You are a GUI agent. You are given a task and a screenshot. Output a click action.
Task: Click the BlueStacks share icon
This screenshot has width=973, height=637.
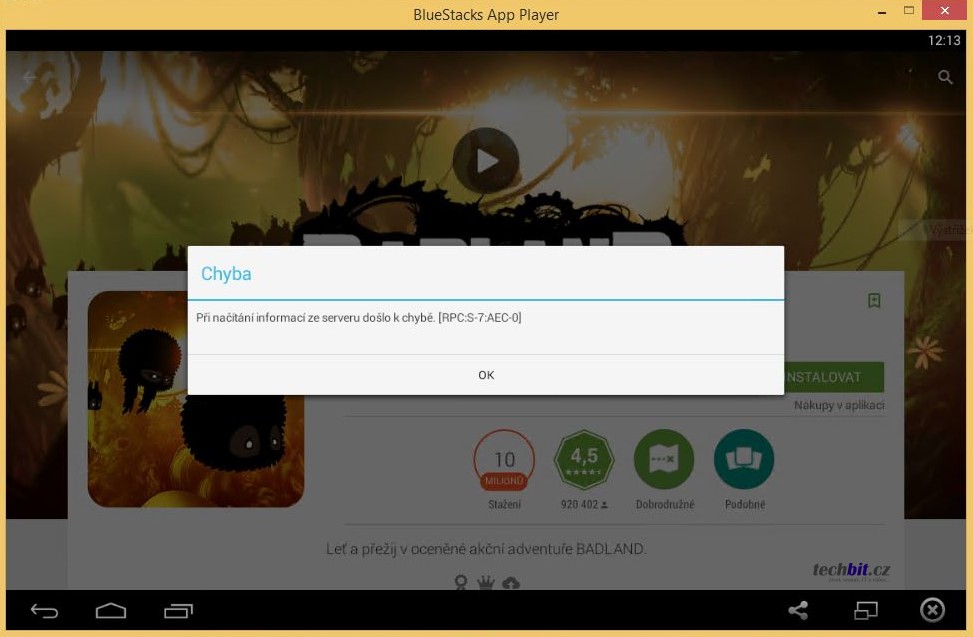coord(798,610)
